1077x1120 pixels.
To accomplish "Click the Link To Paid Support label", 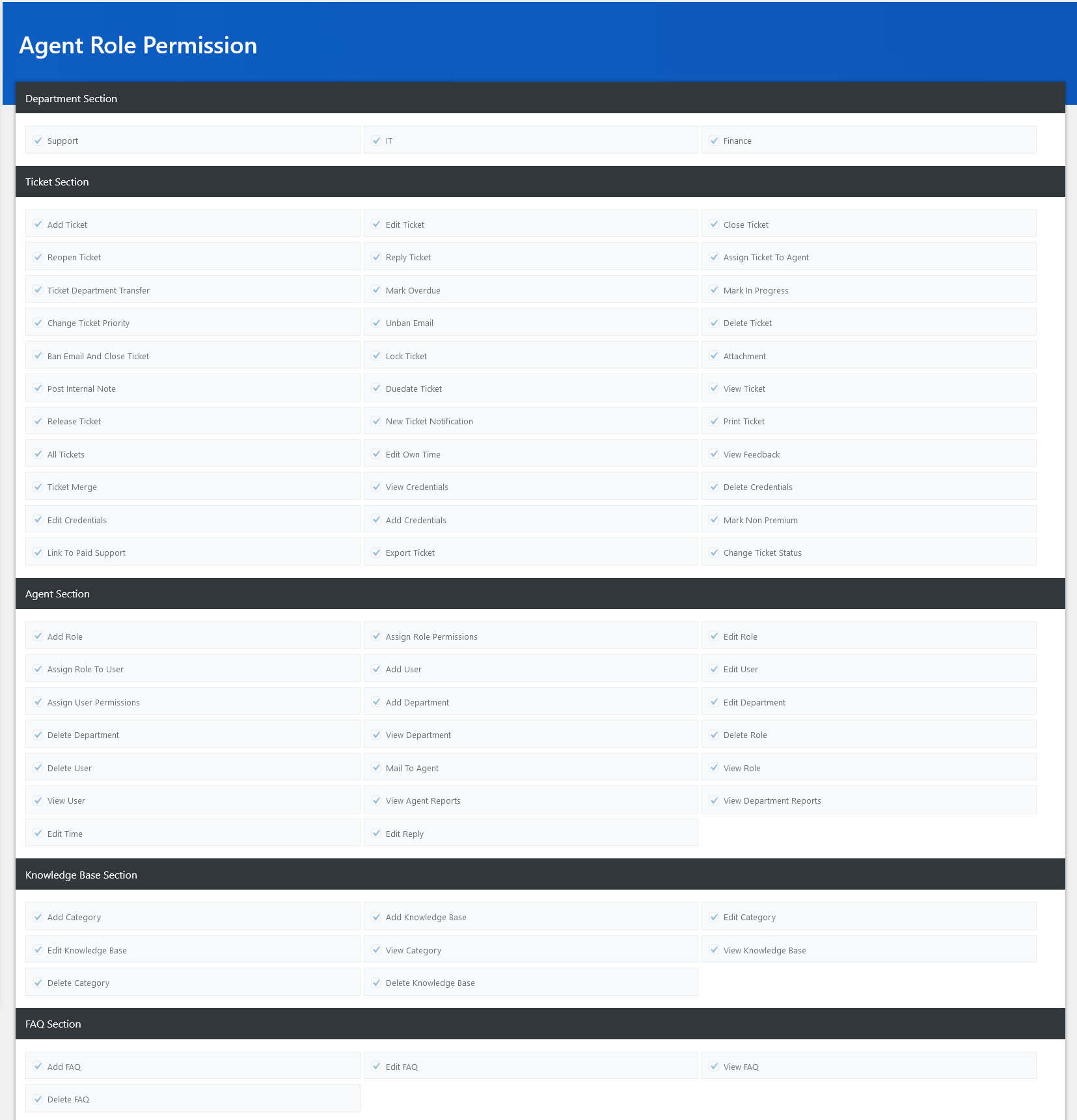I will click(x=87, y=553).
